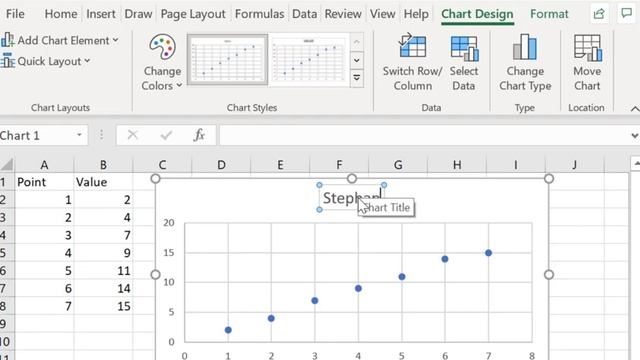Confirm entry with the checkmark icon
The width and height of the screenshot is (640, 360).
click(166, 135)
